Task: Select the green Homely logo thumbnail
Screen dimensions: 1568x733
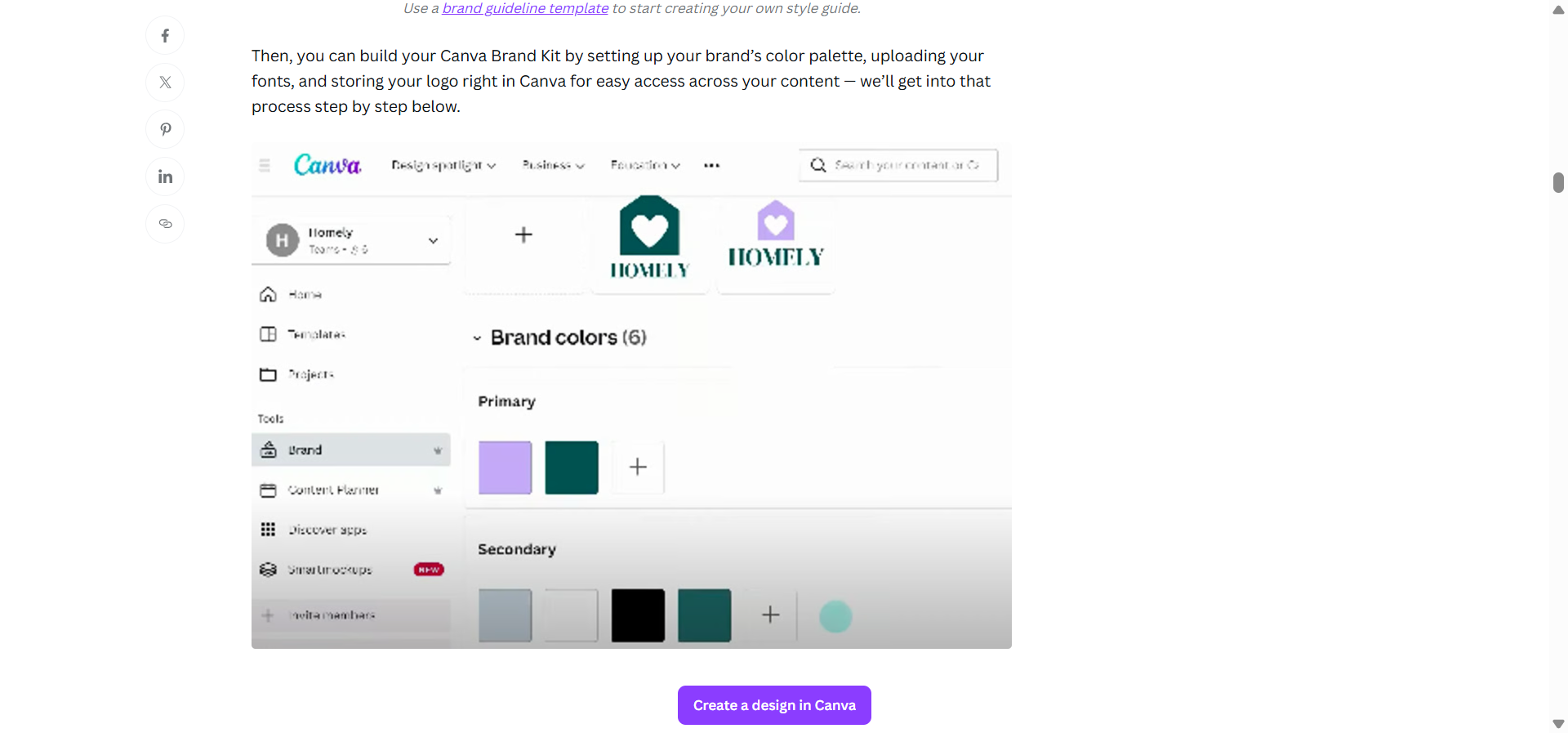Action: [x=650, y=238]
